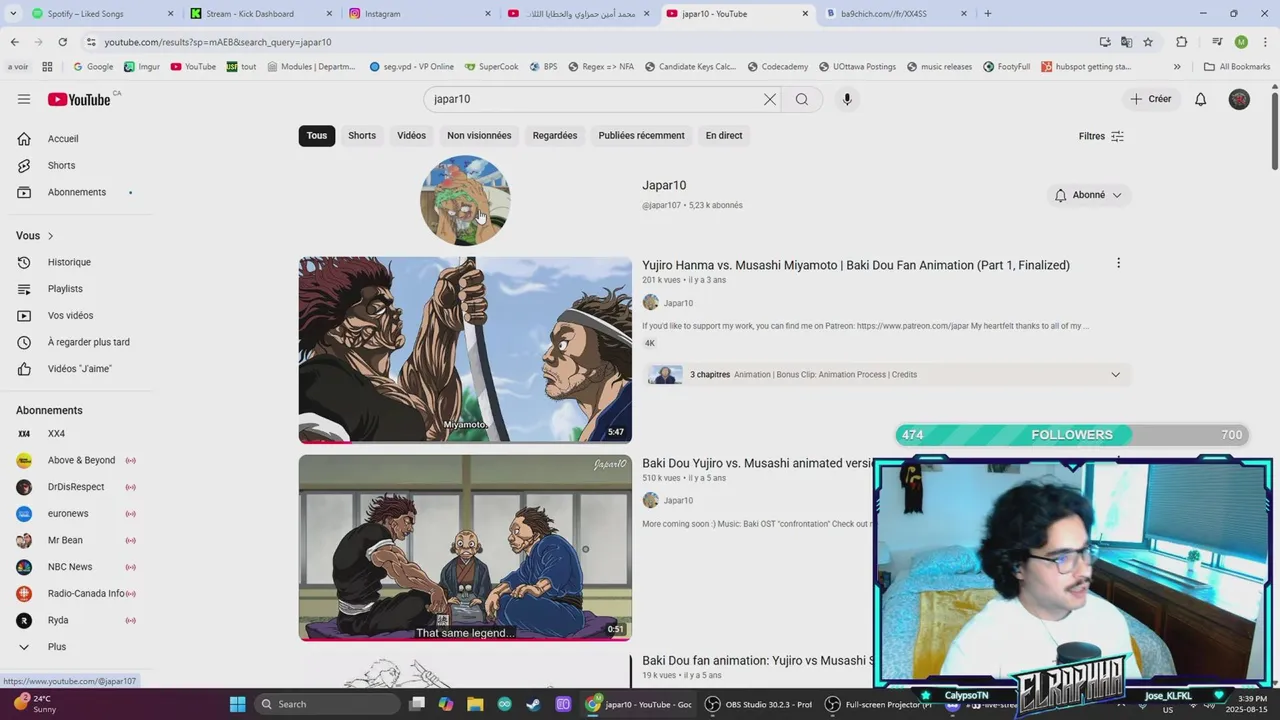
Task: Start voice search with the microphone icon
Action: click(x=847, y=99)
